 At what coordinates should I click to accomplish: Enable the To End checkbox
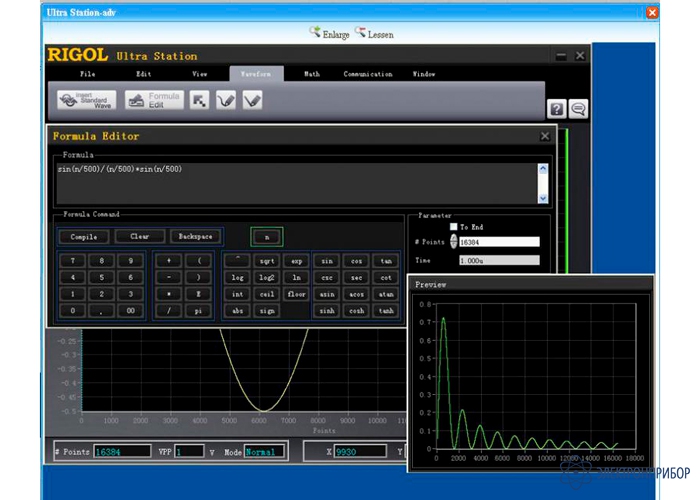point(454,227)
